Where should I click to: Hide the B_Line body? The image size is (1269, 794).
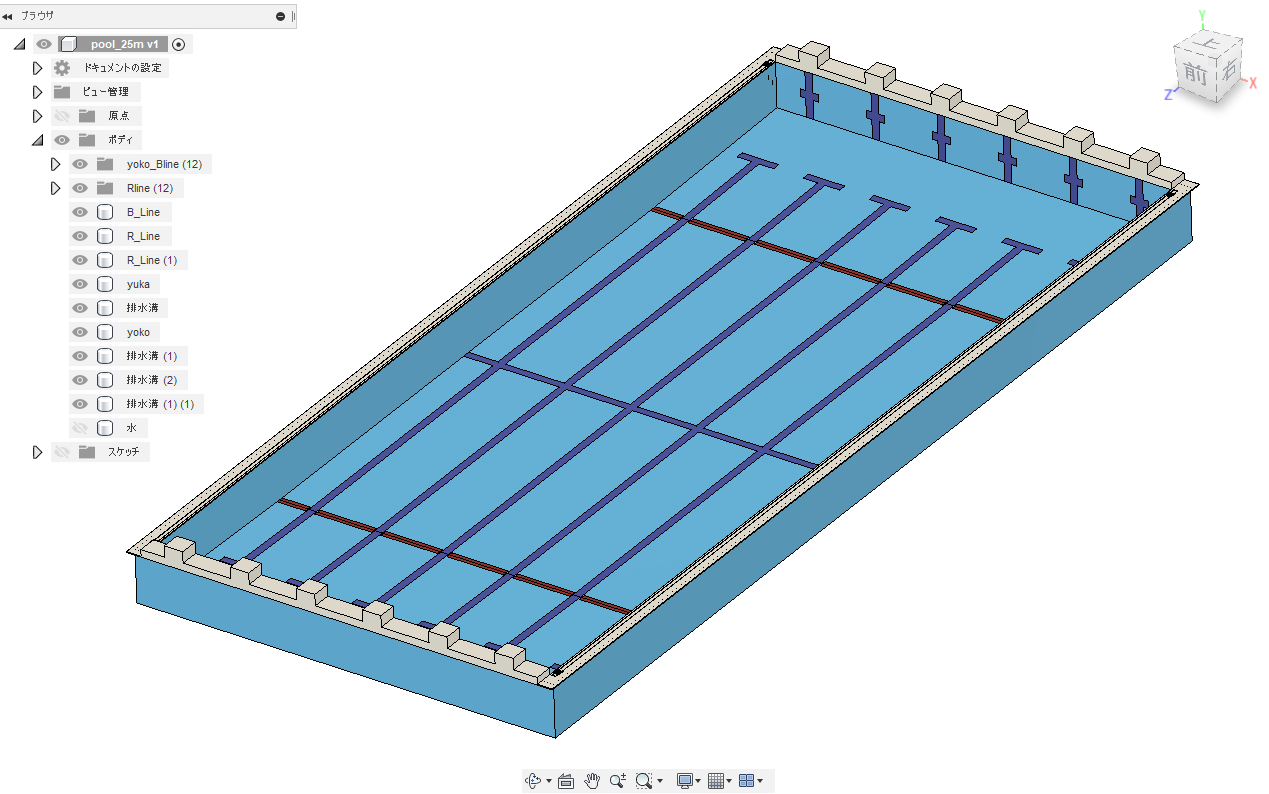(80, 212)
